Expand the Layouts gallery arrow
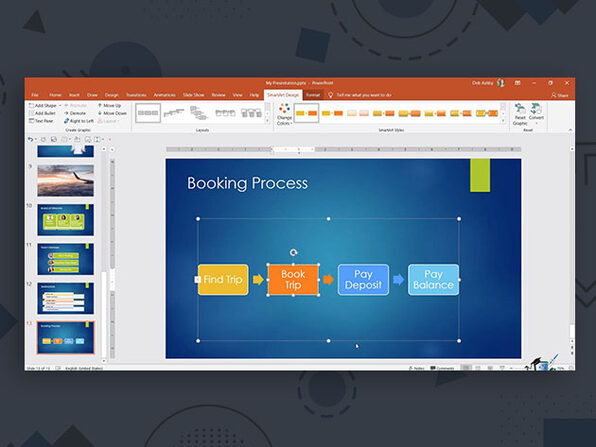This screenshot has width=596, height=447. click(x=267, y=121)
